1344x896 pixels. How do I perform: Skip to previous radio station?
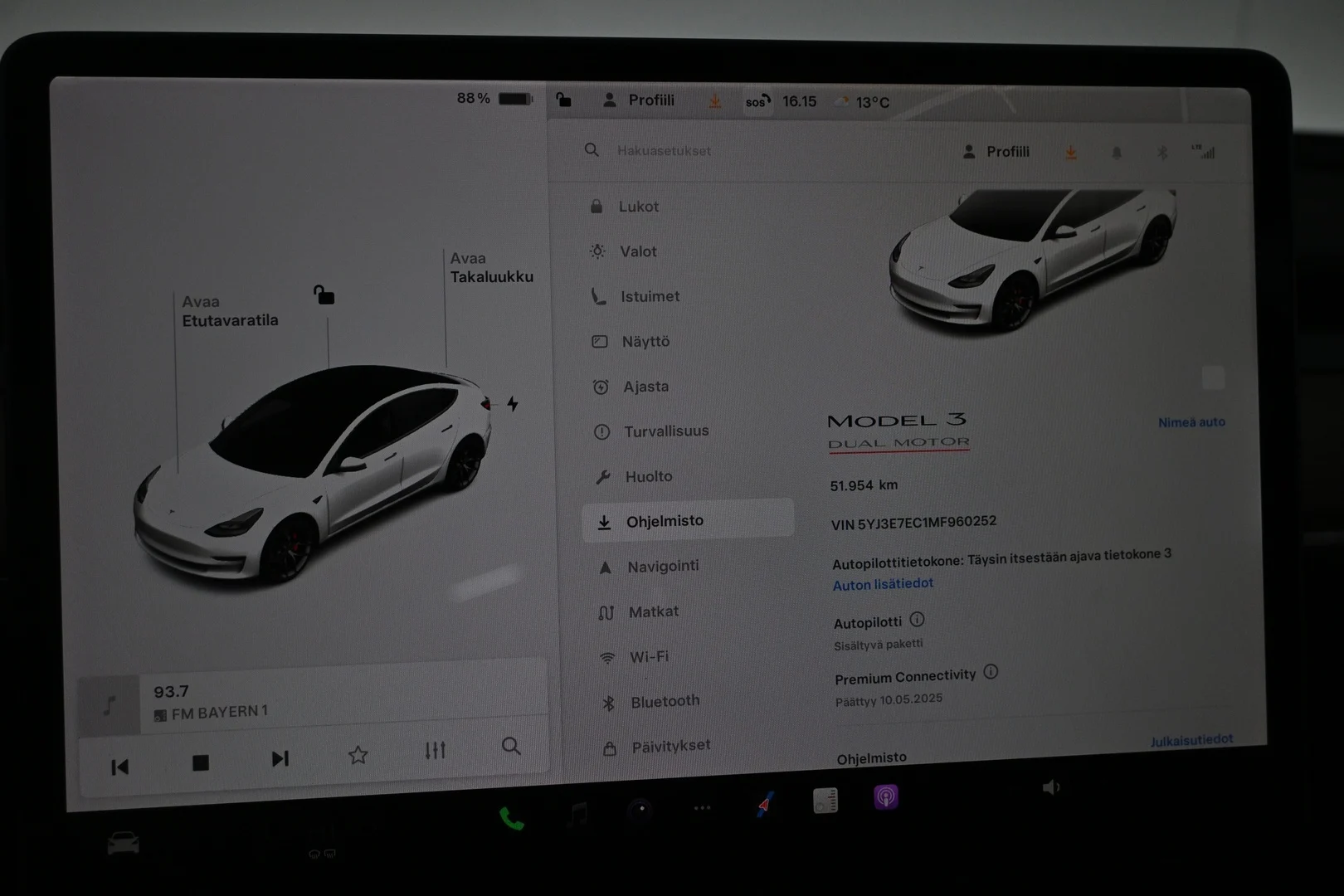click(120, 767)
